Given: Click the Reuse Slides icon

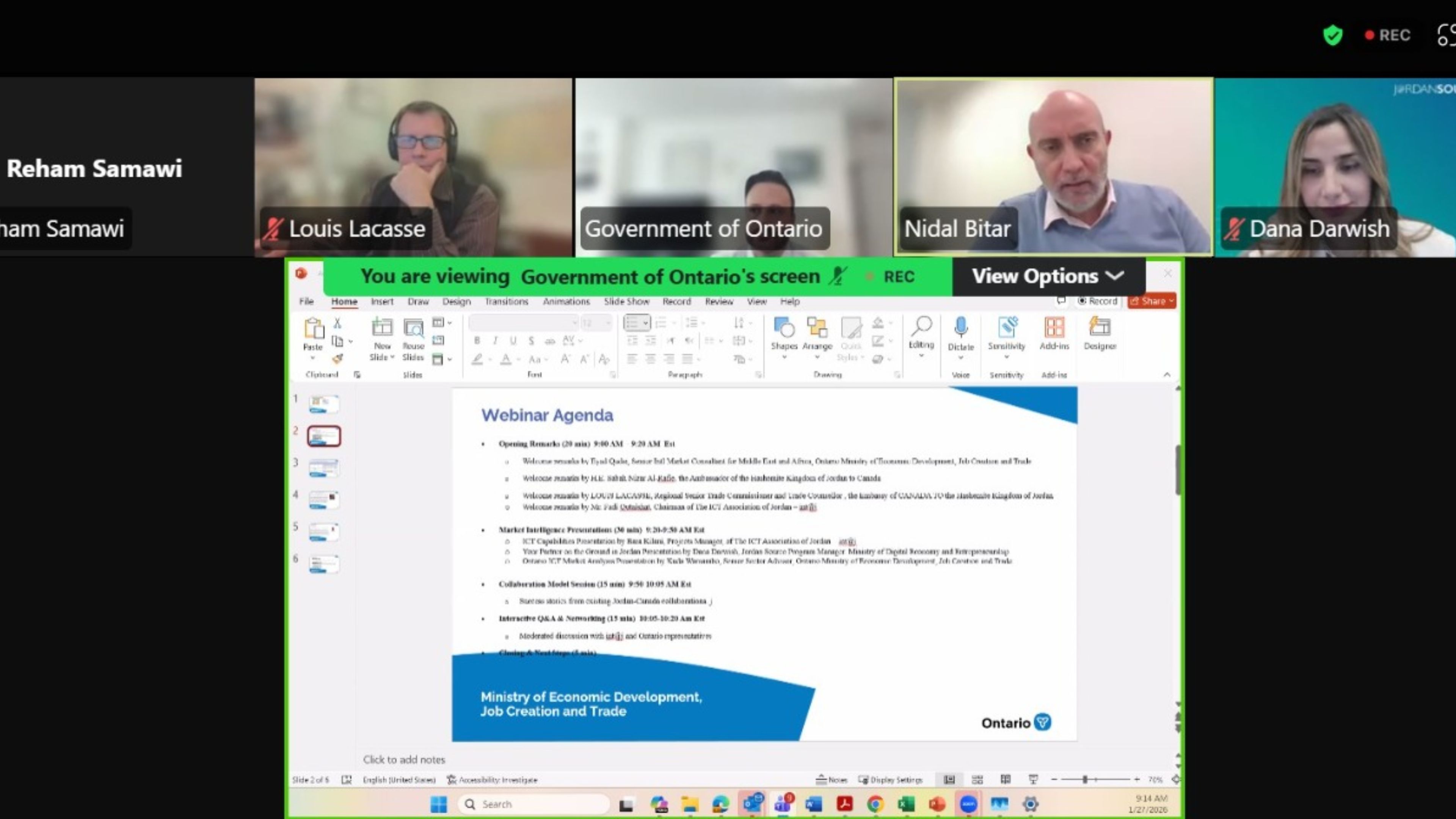Looking at the screenshot, I should pos(413,328).
